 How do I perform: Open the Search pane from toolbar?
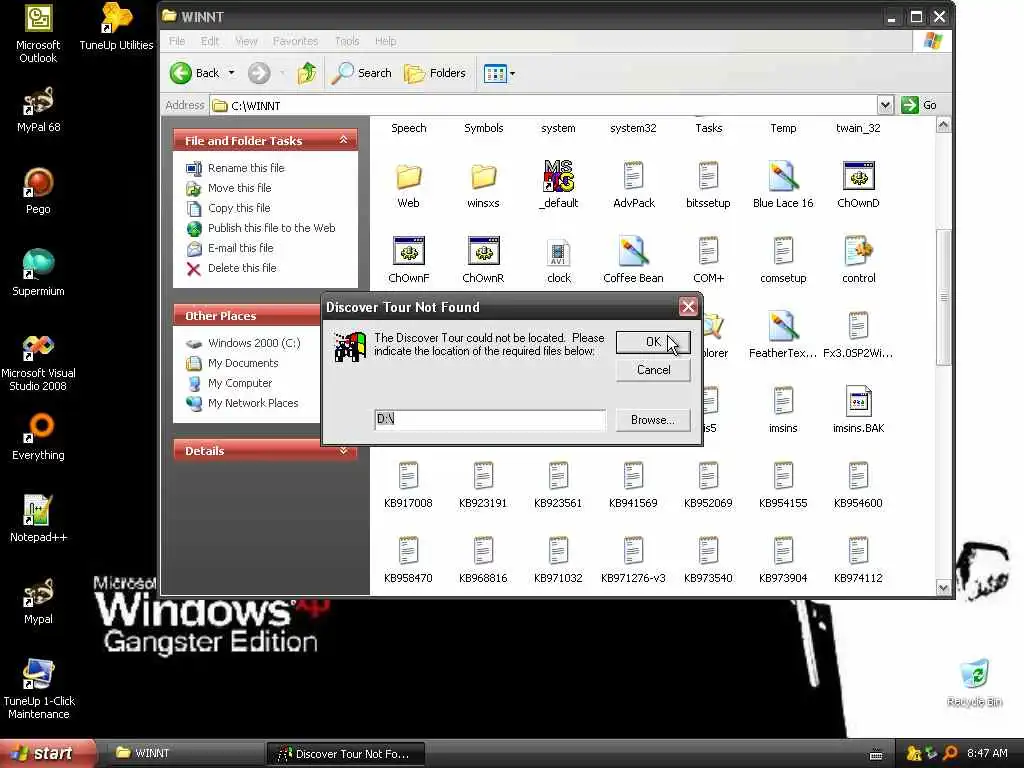[x=361, y=73]
